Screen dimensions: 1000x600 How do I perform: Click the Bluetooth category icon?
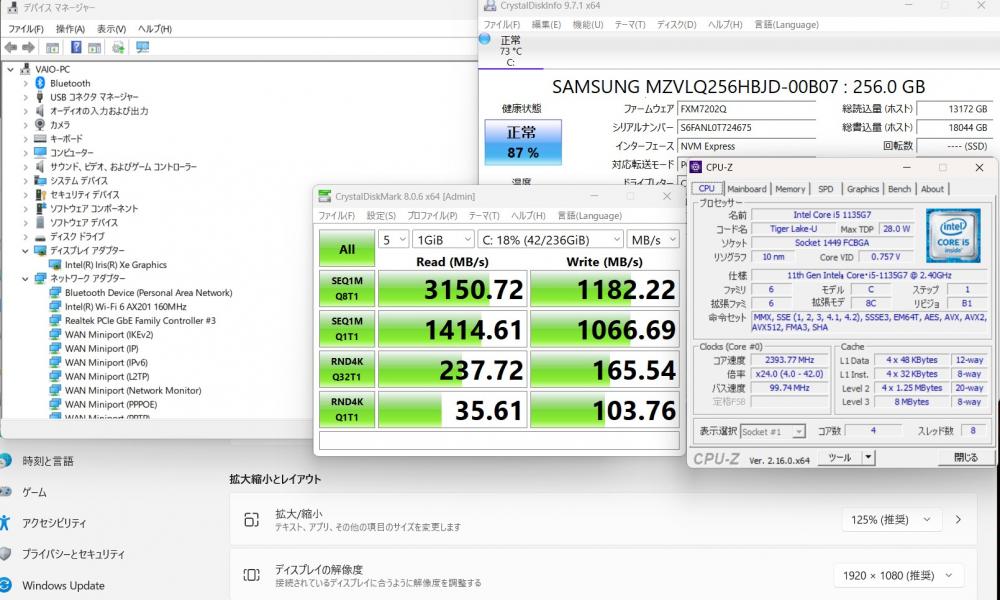coord(40,83)
